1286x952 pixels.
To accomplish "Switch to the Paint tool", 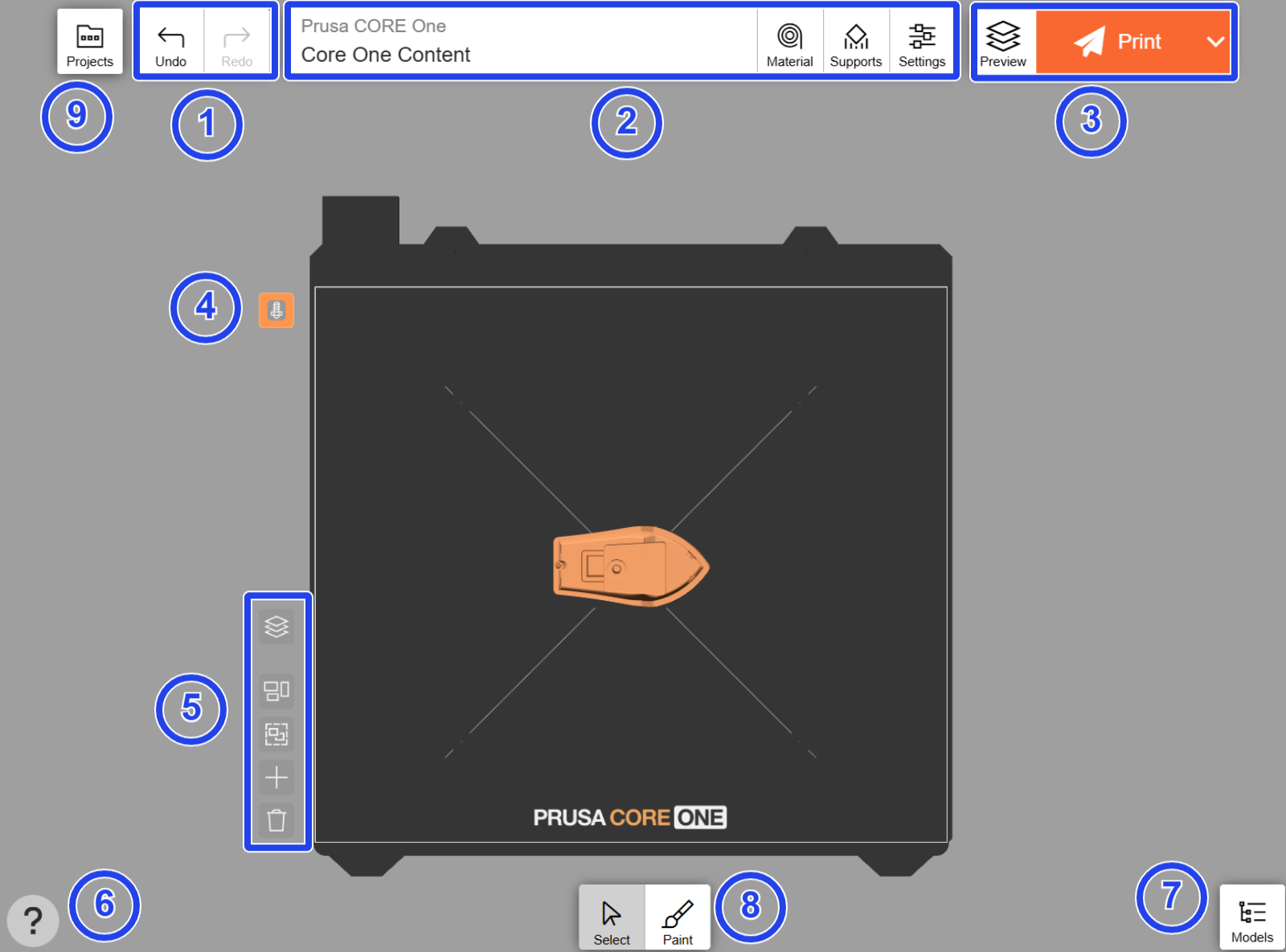I will tap(678, 918).
